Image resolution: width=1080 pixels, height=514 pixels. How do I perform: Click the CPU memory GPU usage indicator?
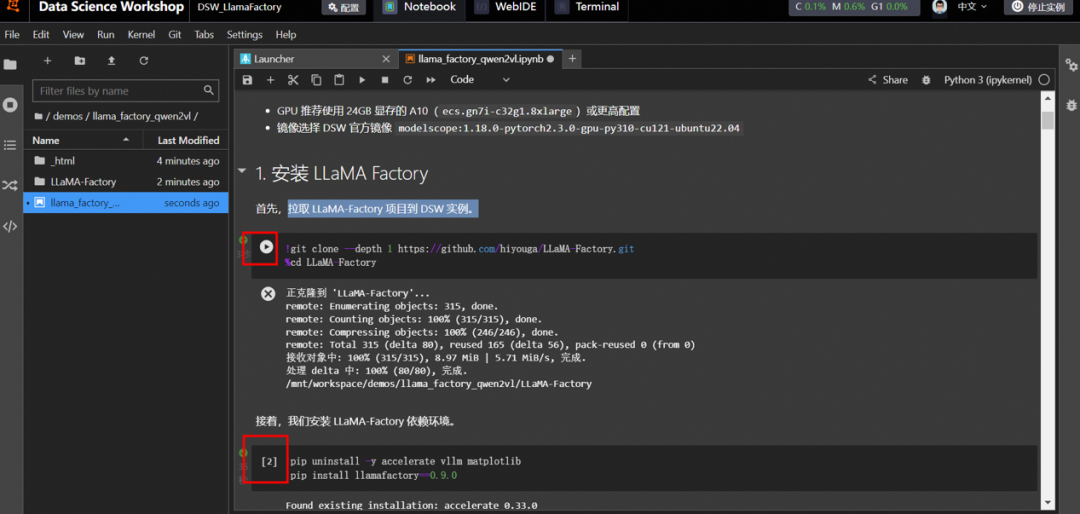pyautogui.click(x=854, y=7)
